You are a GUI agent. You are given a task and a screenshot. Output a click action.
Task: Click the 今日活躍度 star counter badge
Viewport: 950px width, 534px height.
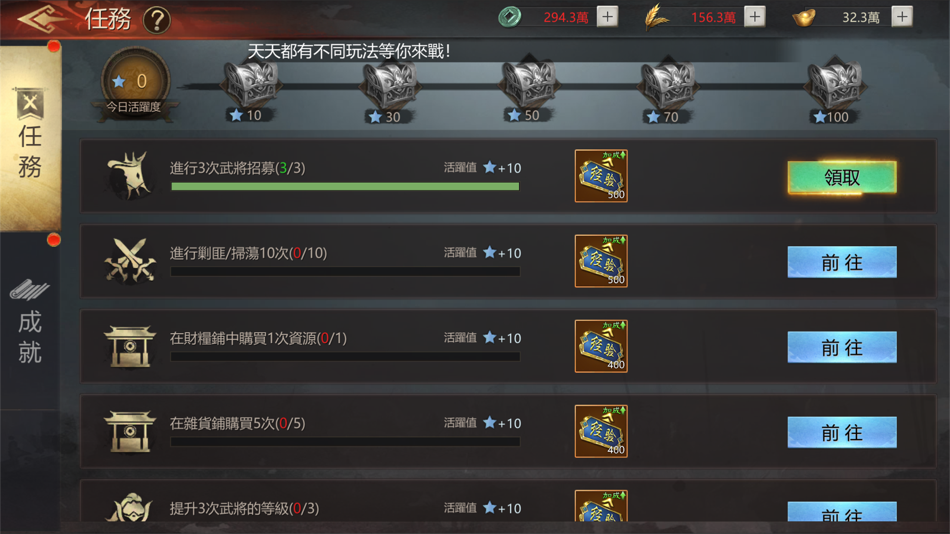pyautogui.click(x=135, y=85)
